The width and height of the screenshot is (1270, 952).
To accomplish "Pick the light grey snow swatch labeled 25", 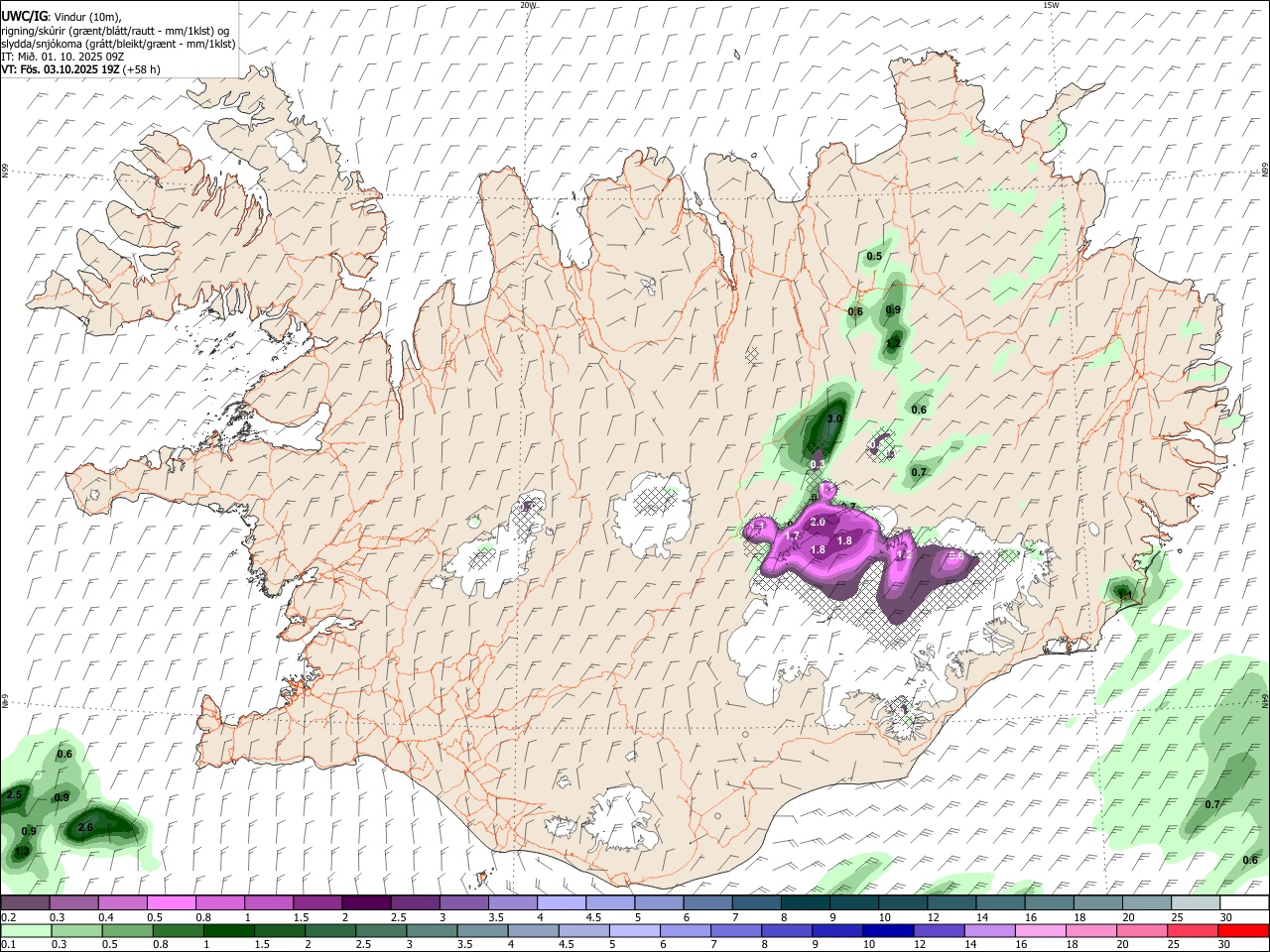I will pyautogui.click(x=1194, y=902).
